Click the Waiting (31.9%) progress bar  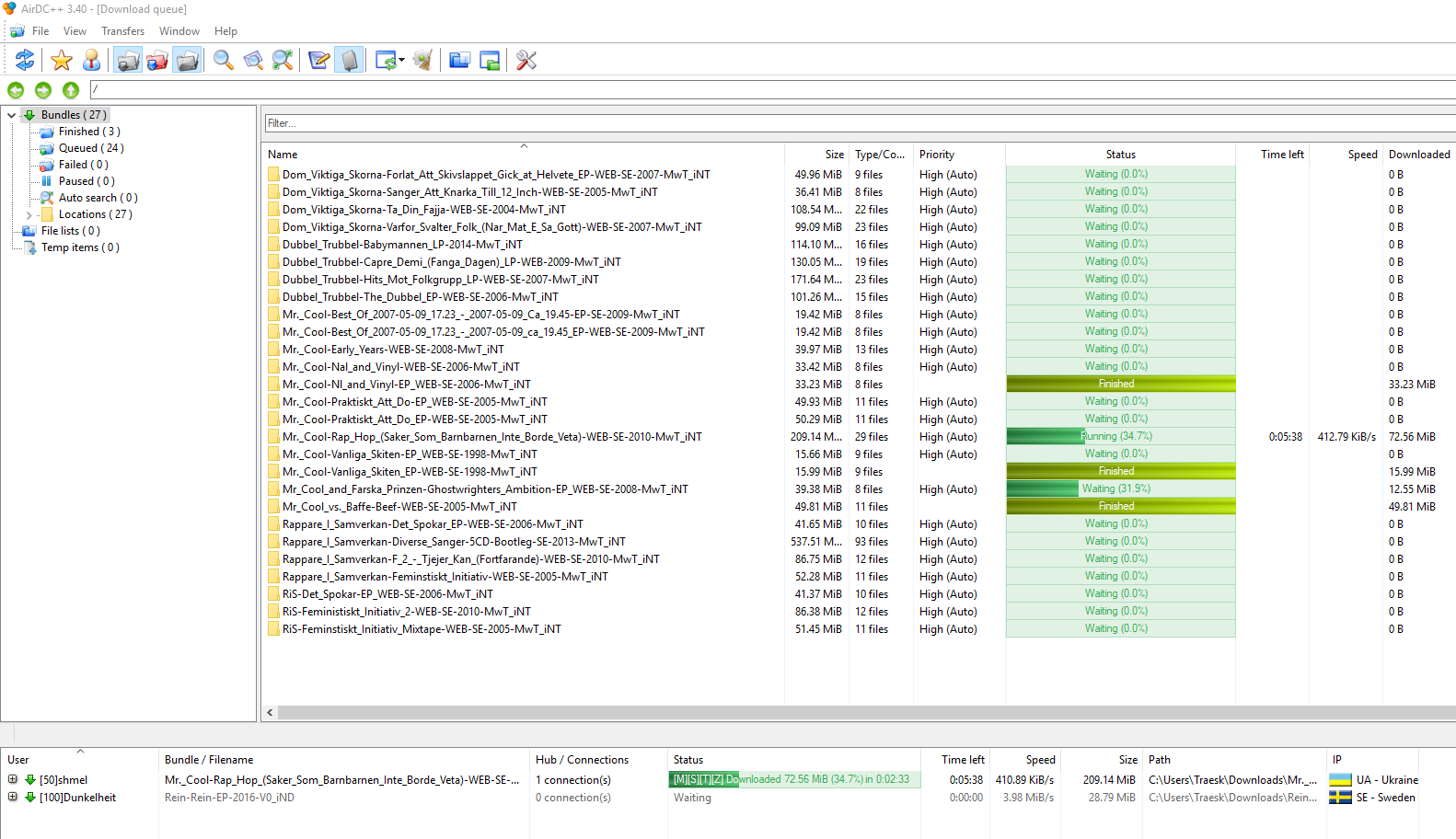(1120, 488)
